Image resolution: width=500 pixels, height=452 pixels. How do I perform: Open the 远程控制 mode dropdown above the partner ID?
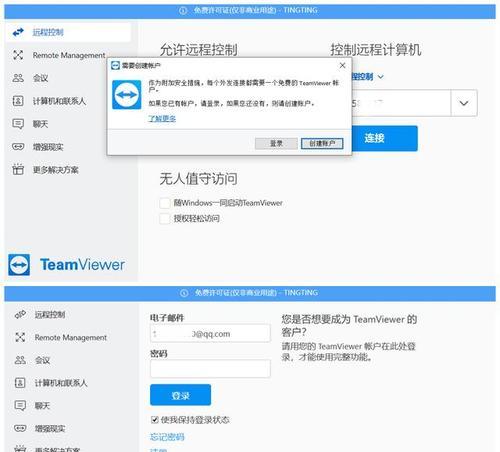(368, 77)
